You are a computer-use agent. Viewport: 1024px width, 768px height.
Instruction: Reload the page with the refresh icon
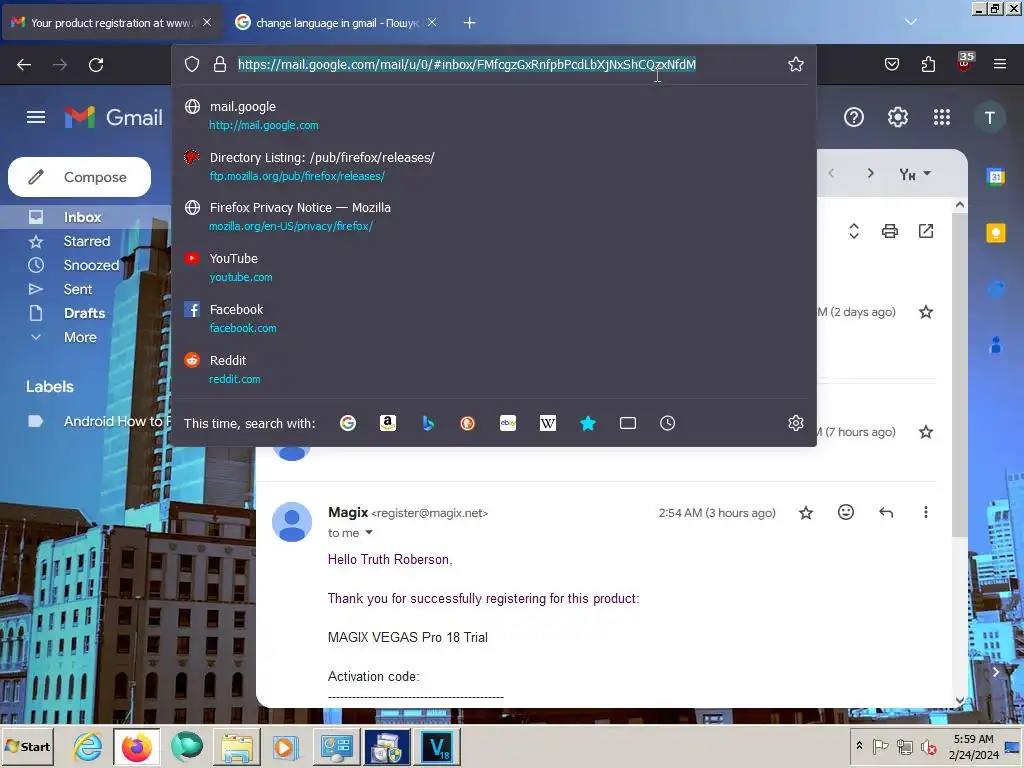96,65
